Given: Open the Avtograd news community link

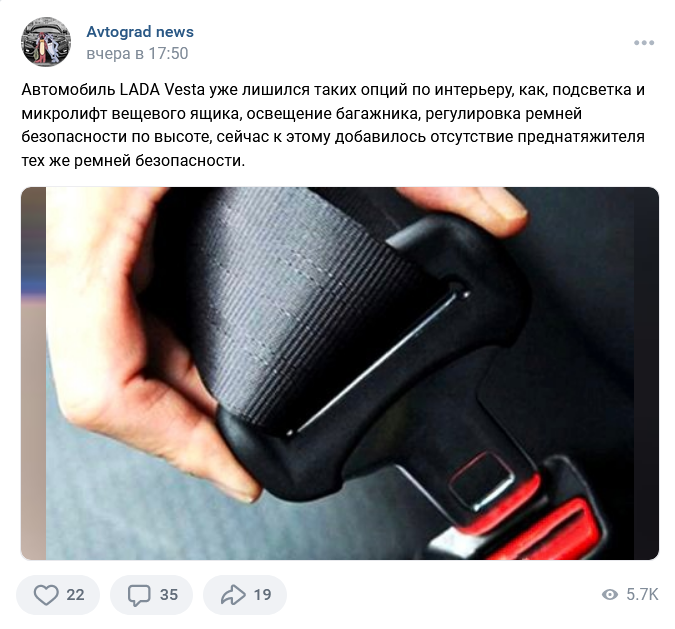Looking at the screenshot, I should click(140, 31).
